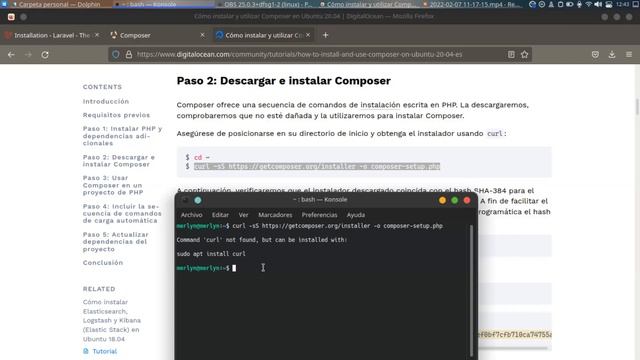Select the Cómo instalar y utilizar tab

pyautogui.click(x=263, y=35)
